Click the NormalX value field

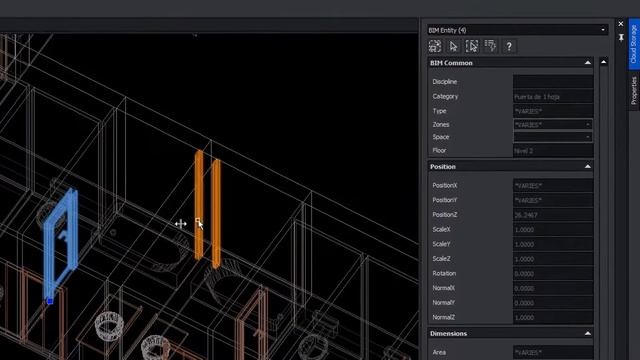553,288
